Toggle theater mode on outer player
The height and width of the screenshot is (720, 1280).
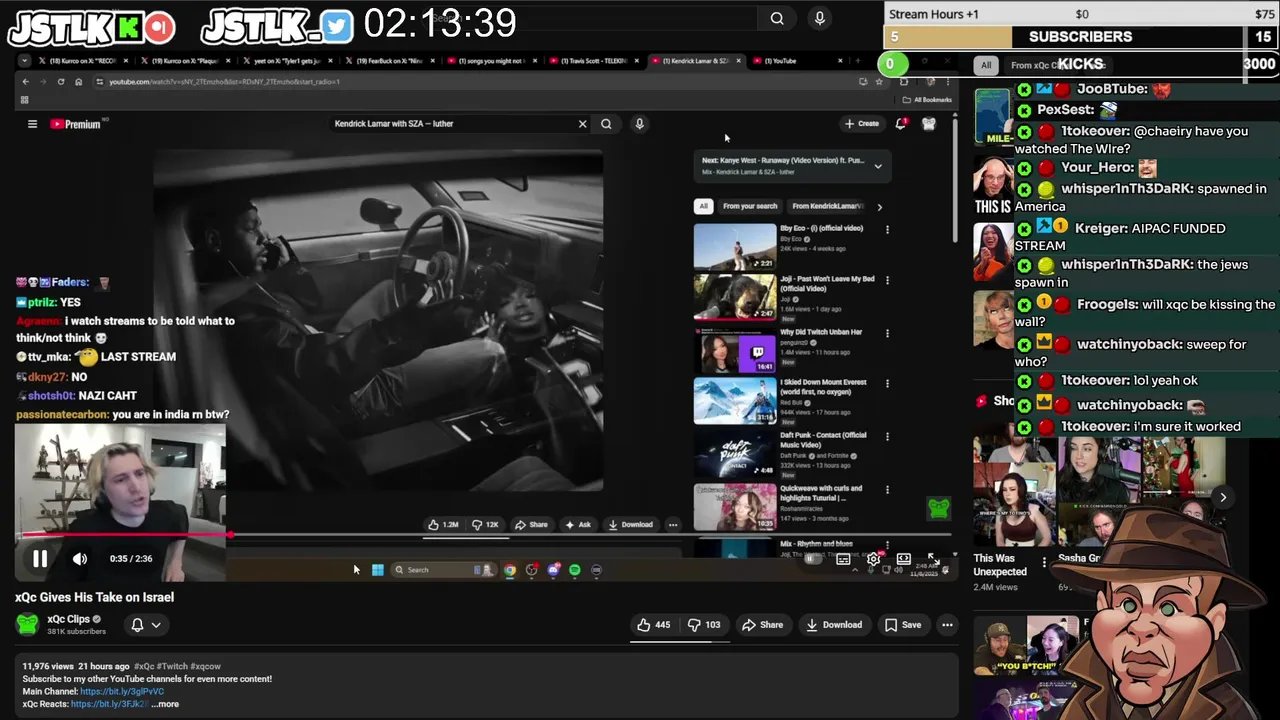tap(904, 559)
